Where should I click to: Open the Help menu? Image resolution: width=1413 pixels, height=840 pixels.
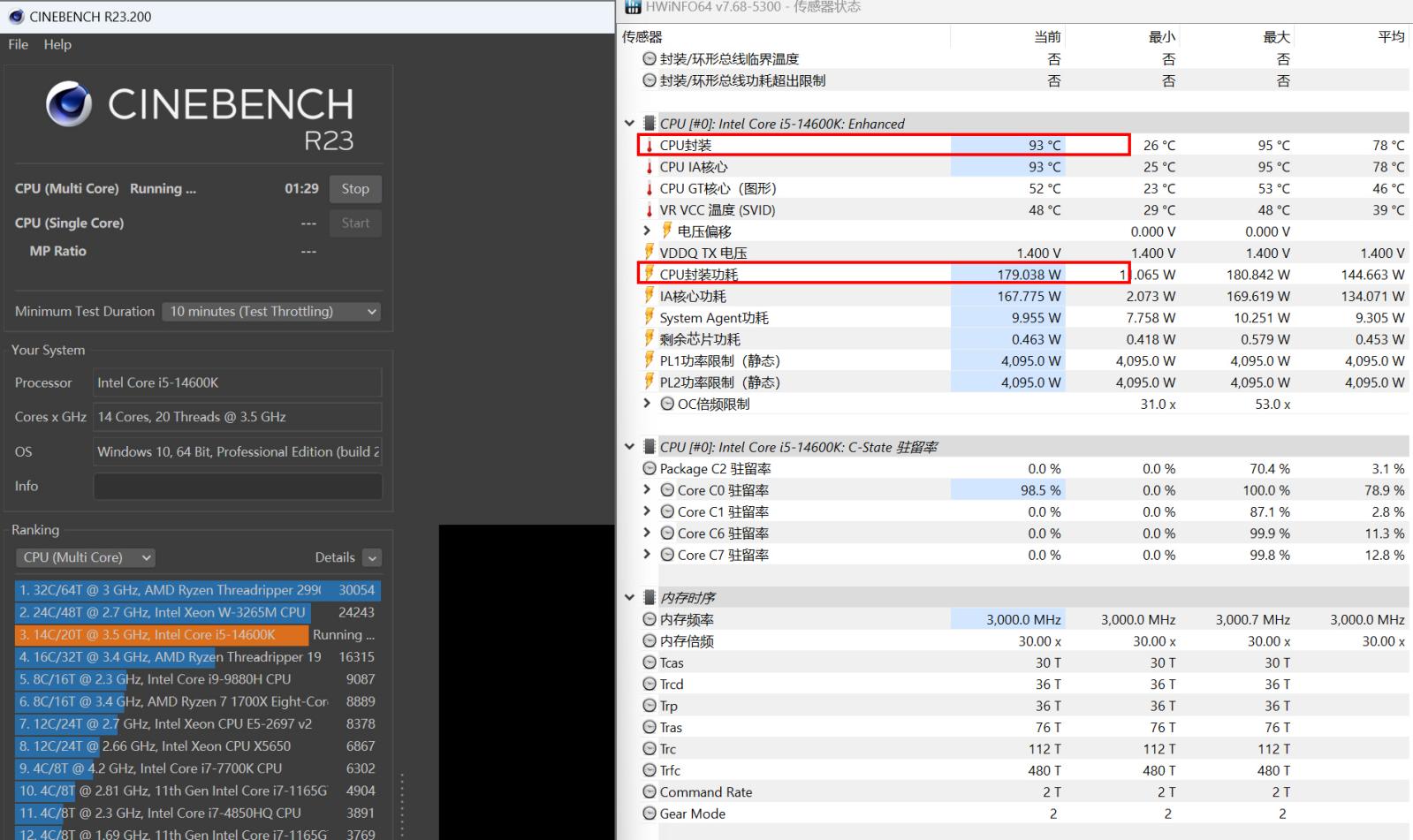pos(57,44)
